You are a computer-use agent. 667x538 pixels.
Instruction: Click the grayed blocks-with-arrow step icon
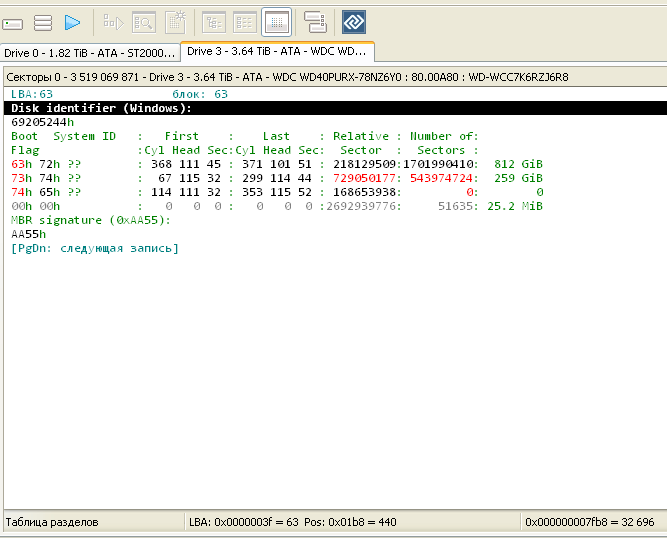pos(114,22)
